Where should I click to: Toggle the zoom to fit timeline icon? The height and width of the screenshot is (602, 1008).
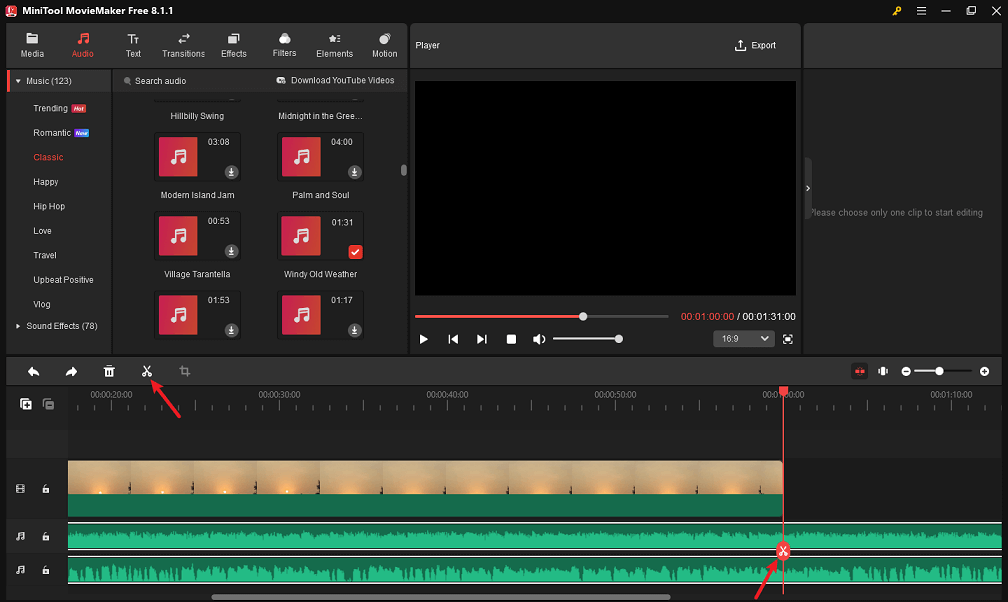[883, 371]
